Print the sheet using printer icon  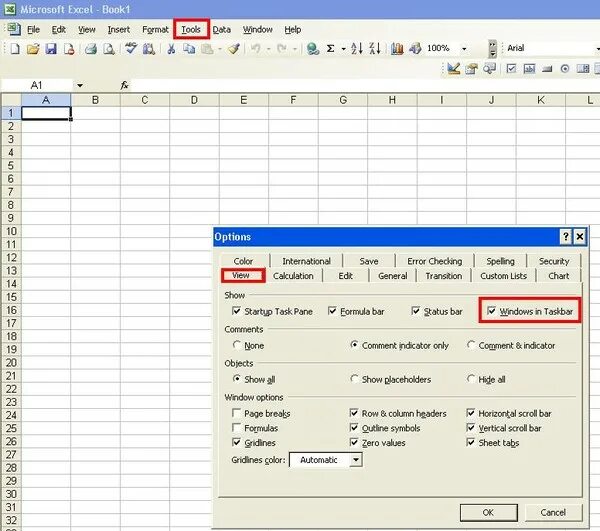pos(91,49)
